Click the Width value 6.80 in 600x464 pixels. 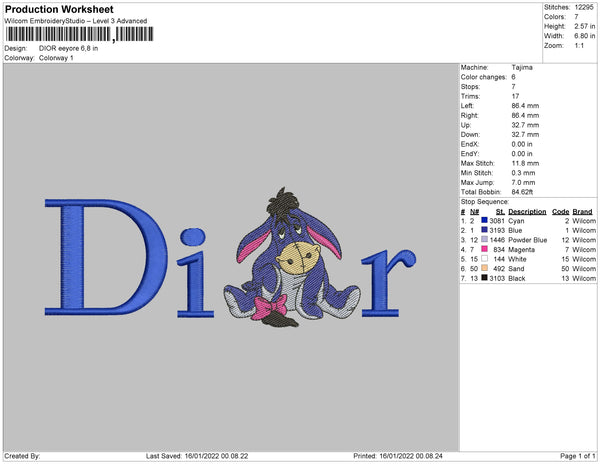[x=584, y=36]
